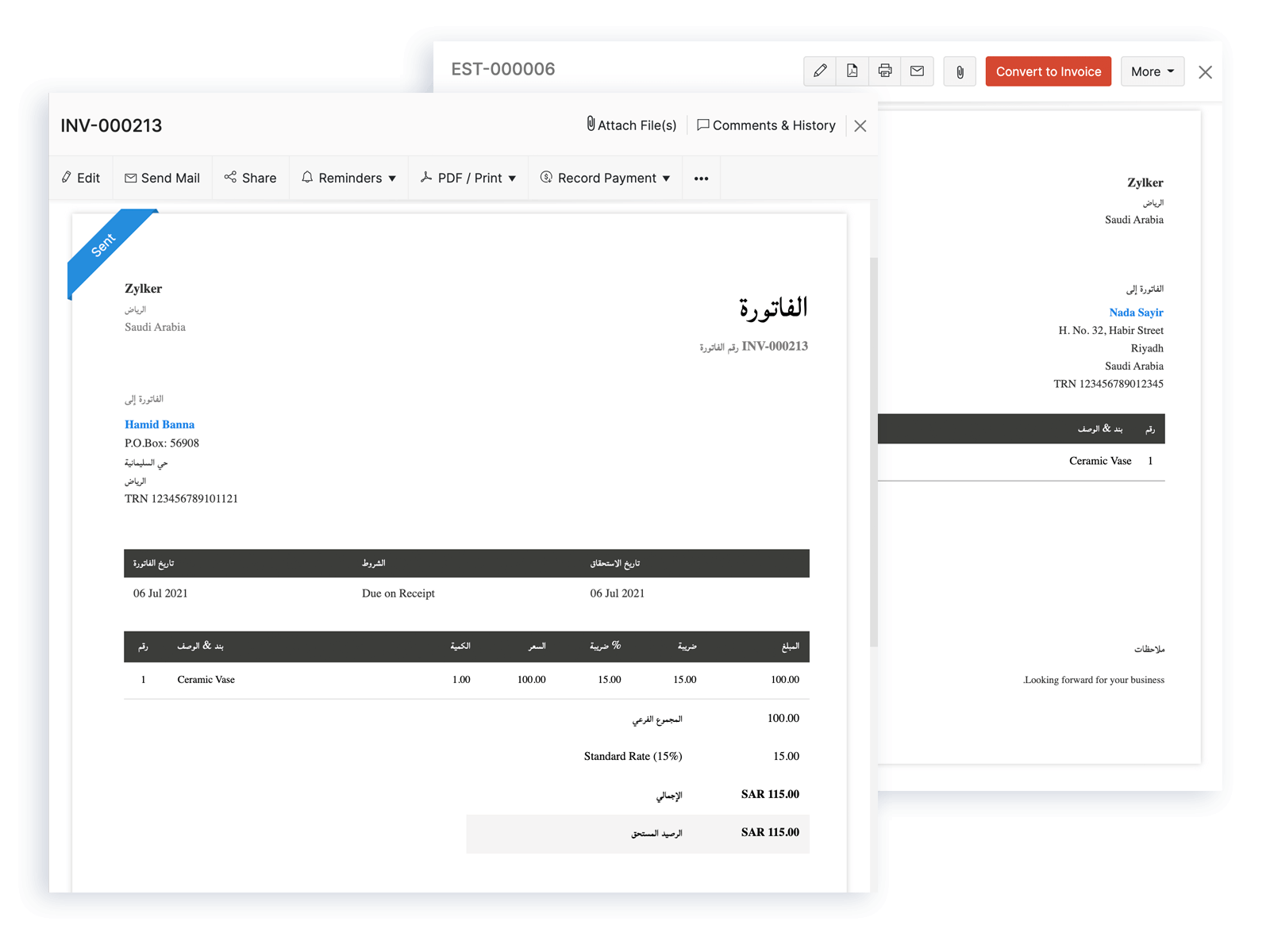This screenshot has width=1270, height=952.
Task: Open the More dropdown on the estimate header
Action: point(1152,71)
